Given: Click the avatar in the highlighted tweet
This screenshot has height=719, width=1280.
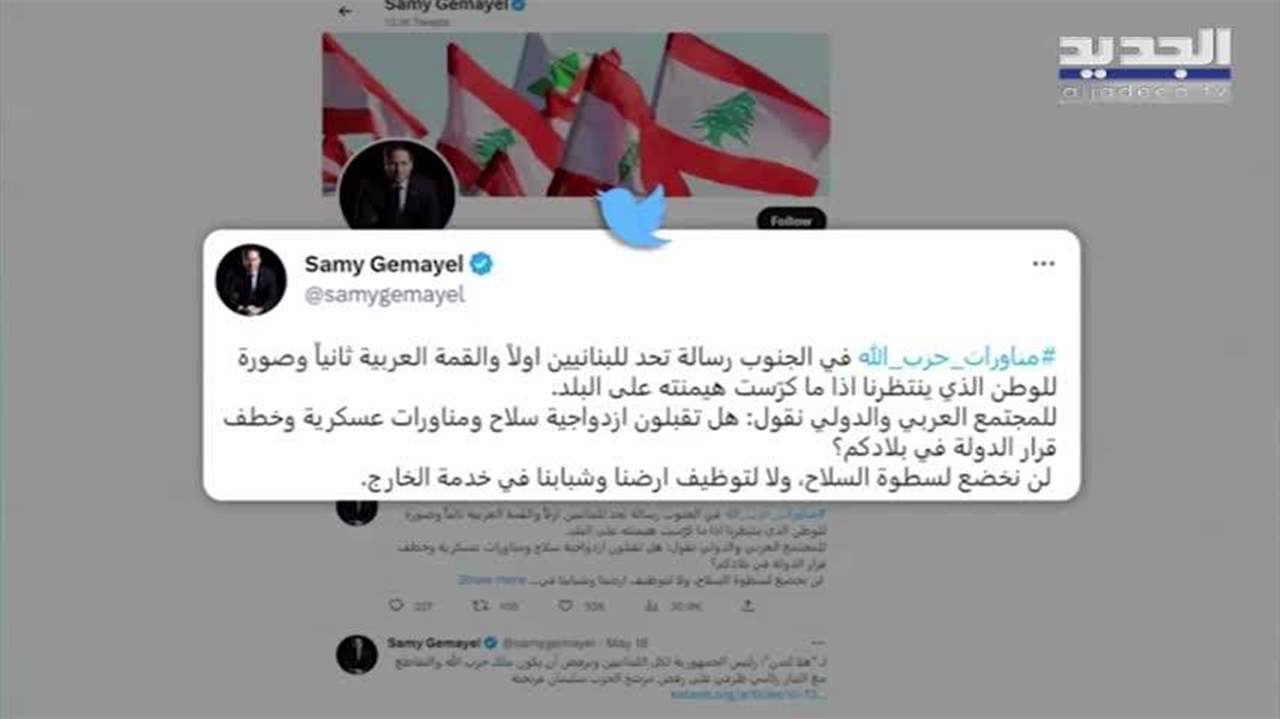Looking at the screenshot, I should click(251, 280).
